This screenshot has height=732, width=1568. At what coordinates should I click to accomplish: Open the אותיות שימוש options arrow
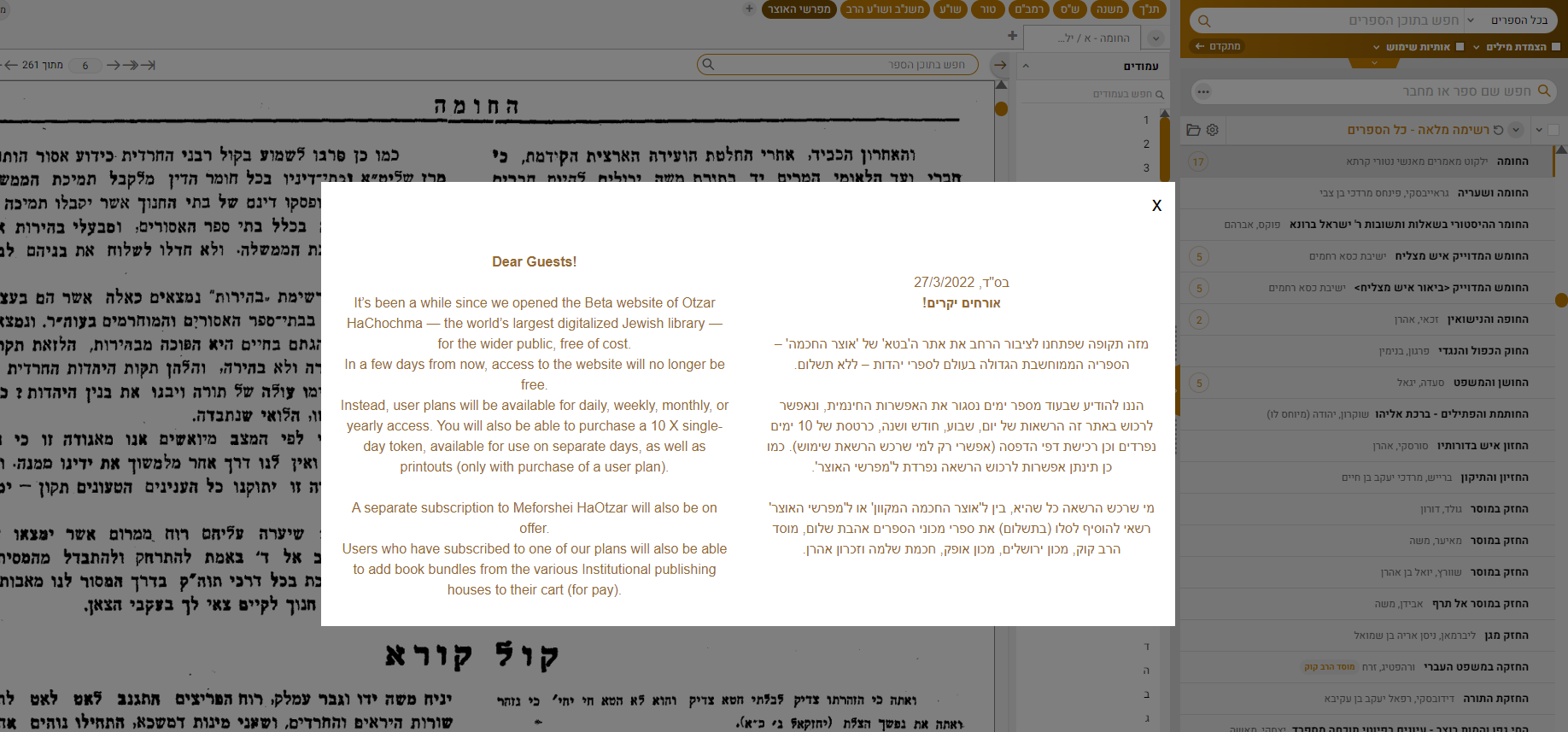pos(1377,47)
